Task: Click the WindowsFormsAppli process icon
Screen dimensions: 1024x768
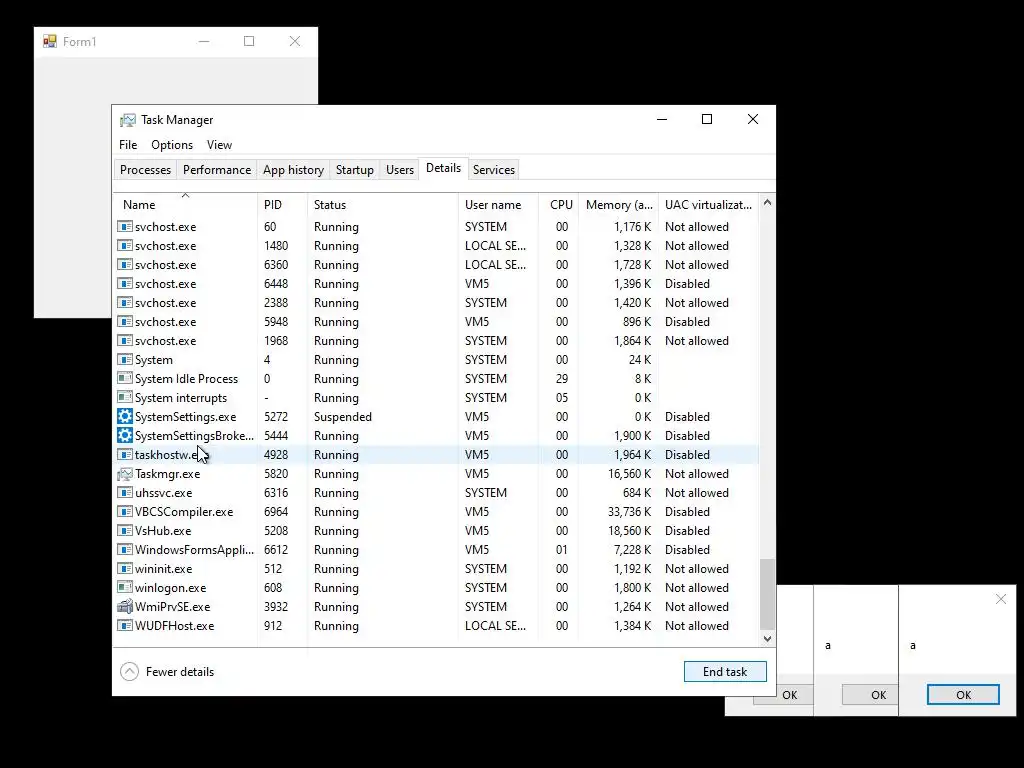Action: [125, 550]
